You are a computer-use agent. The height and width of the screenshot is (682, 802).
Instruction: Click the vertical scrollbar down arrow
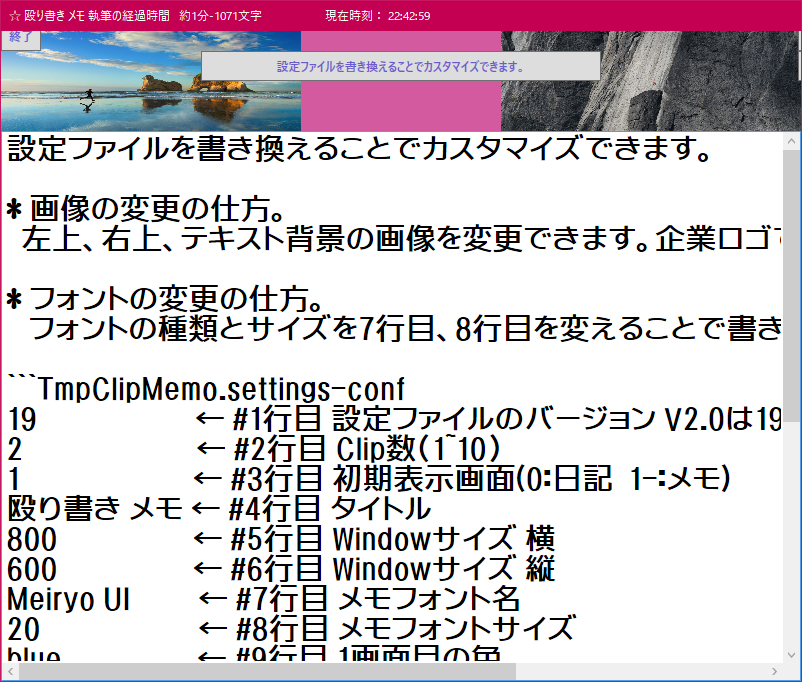(791, 655)
